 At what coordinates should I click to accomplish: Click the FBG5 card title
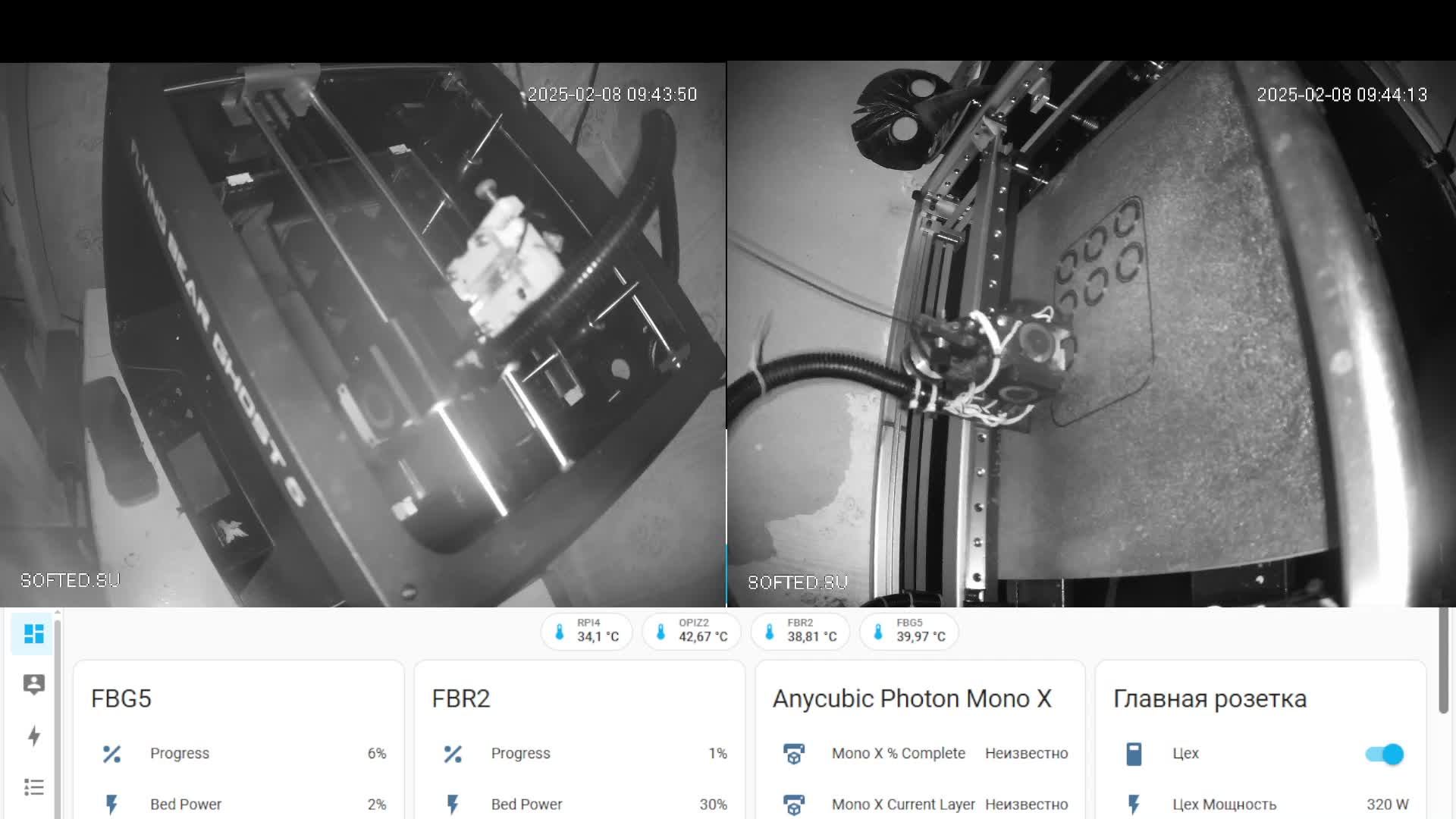click(121, 698)
